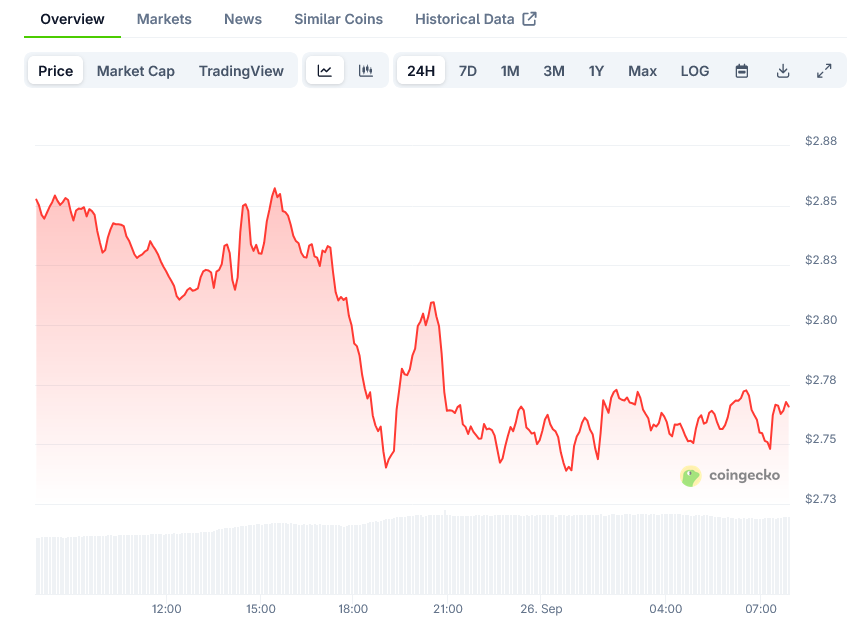Select the 1Y time range
Screen dimensions: 847x623
click(x=596, y=71)
